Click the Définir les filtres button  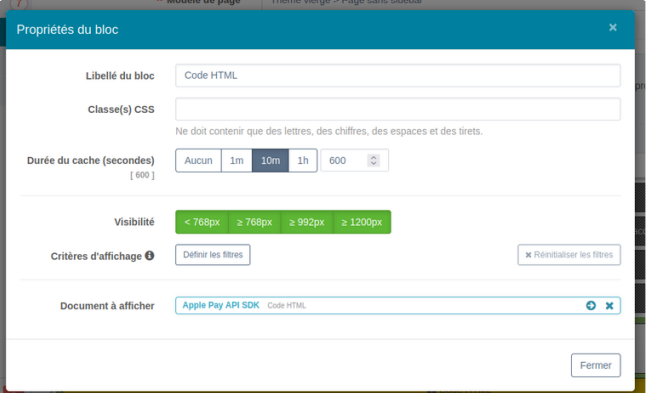(213, 255)
